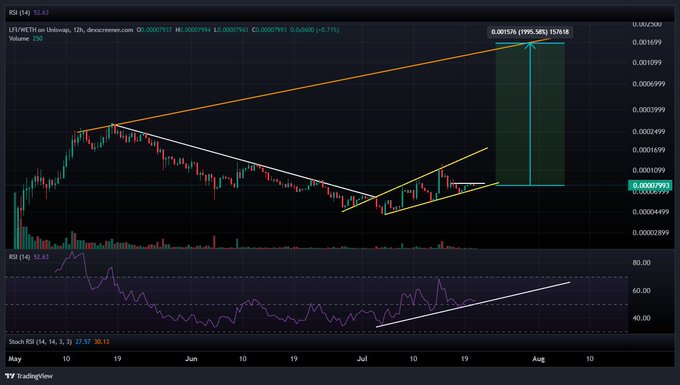
Task: Select the orange rising trend line
Action: pyautogui.click(x=314, y=85)
